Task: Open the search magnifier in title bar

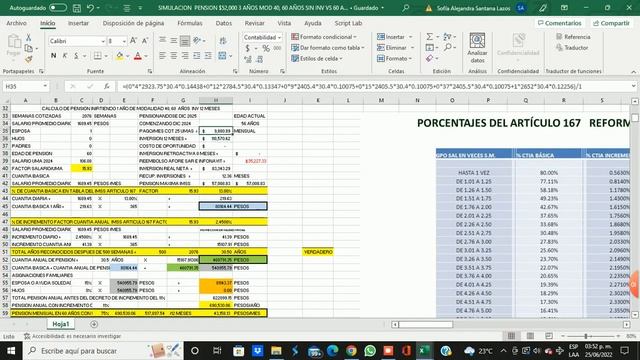Action: 405,8
